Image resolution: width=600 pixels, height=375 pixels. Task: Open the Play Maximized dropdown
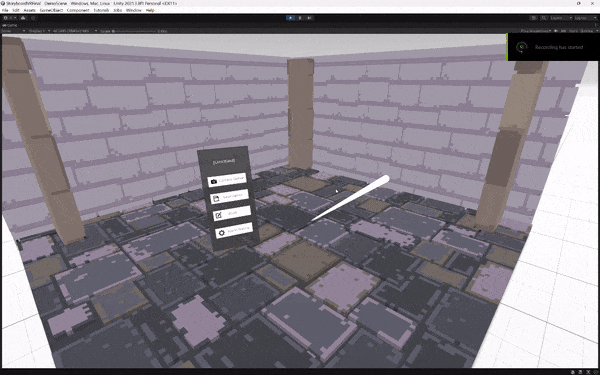click(x=536, y=31)
